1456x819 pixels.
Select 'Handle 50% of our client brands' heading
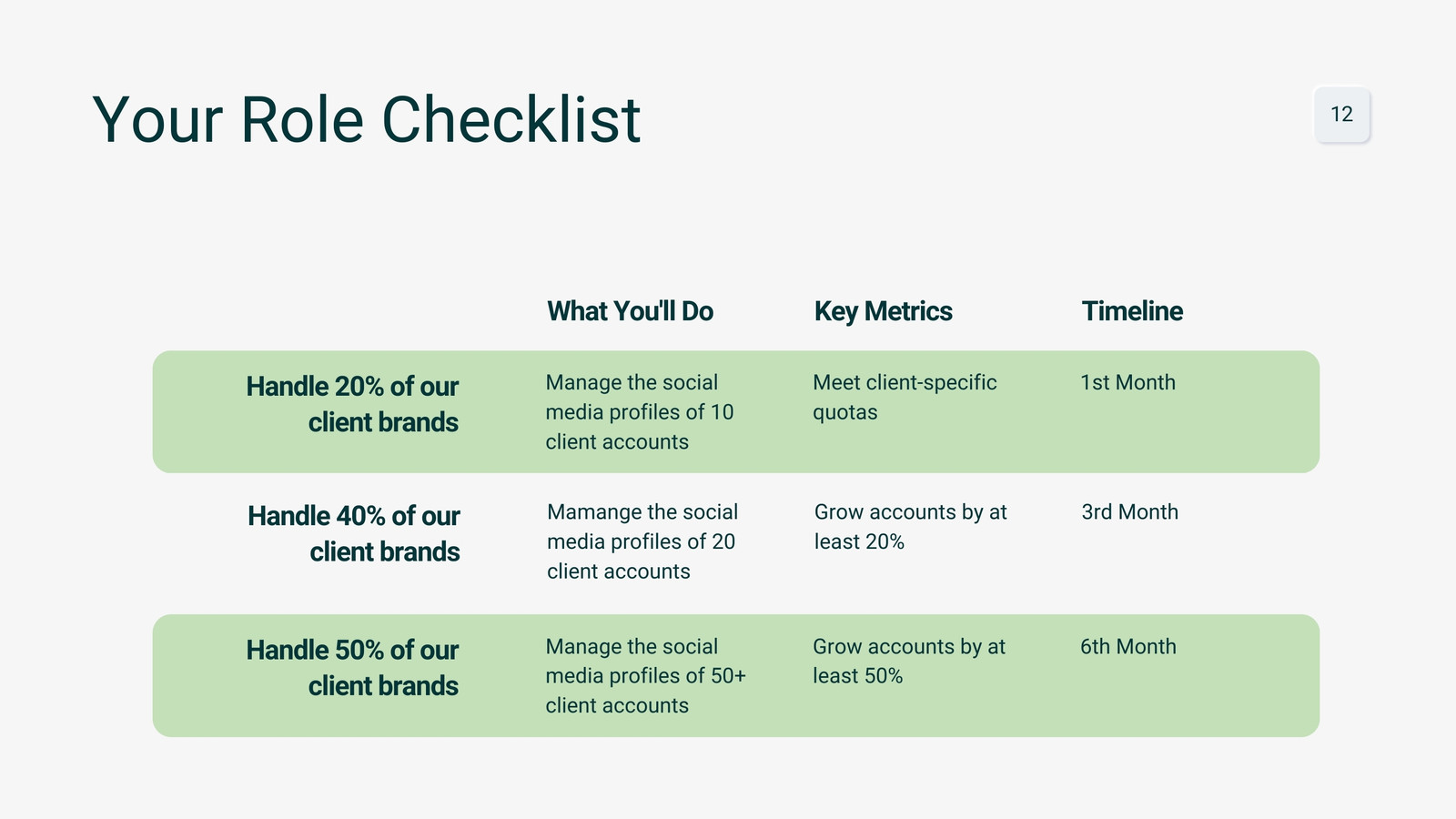352,668
